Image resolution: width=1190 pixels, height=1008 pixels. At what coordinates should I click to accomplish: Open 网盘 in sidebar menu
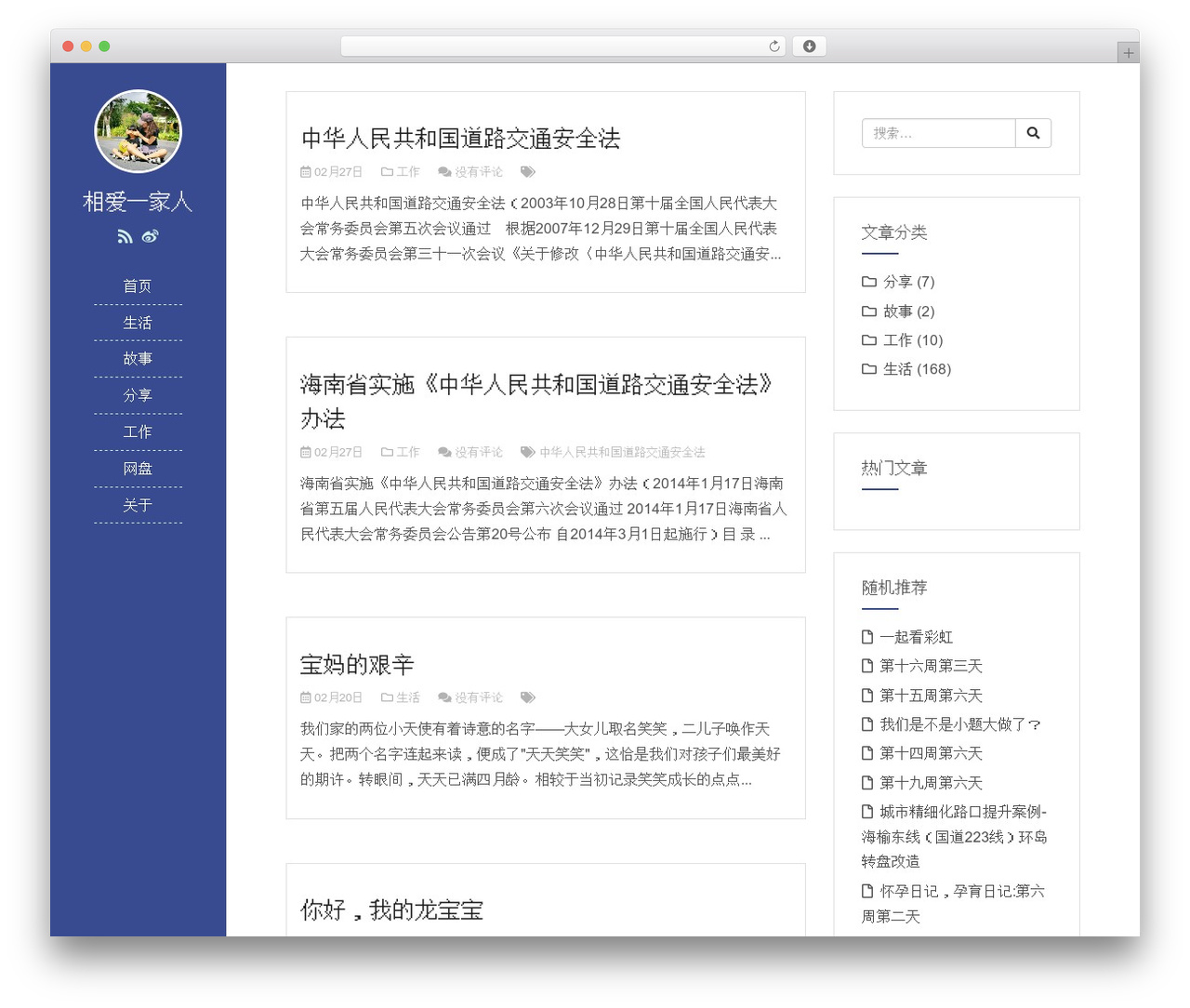coord(138,469)
